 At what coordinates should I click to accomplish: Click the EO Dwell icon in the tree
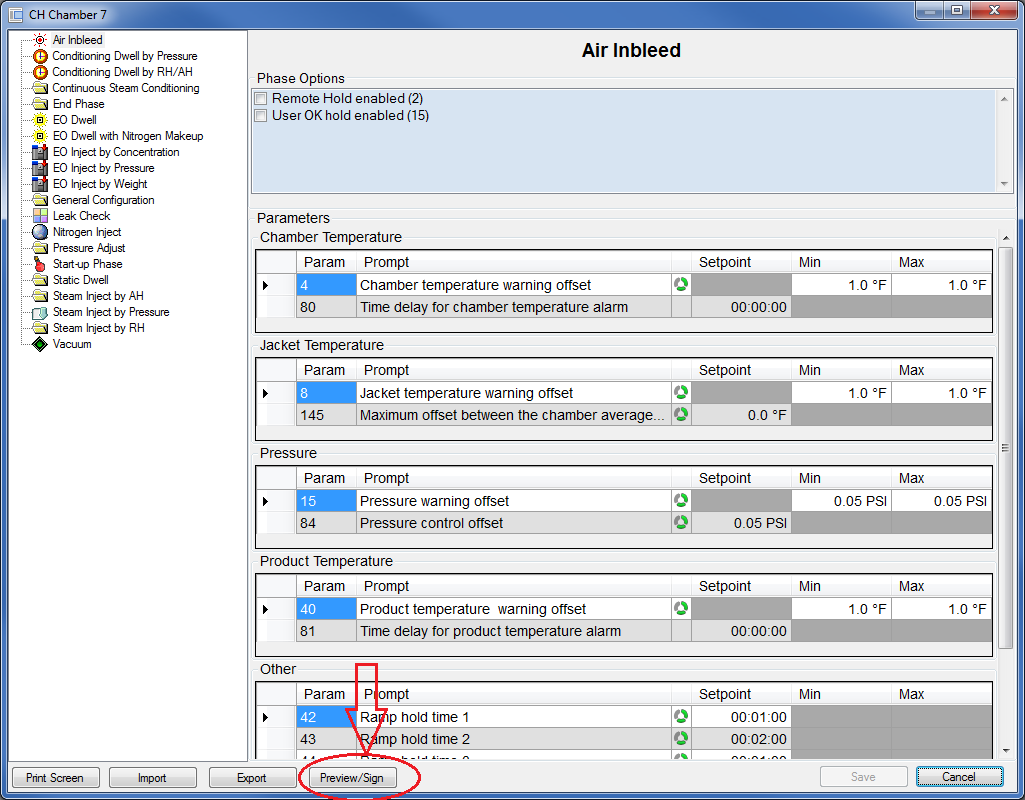tap(40, 120)
